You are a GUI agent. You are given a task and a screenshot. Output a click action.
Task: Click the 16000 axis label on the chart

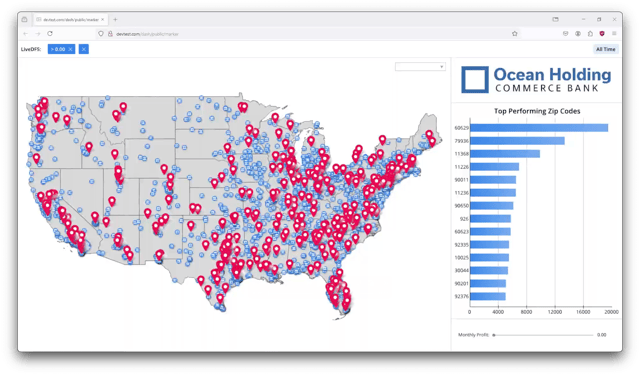coord(583,312)
